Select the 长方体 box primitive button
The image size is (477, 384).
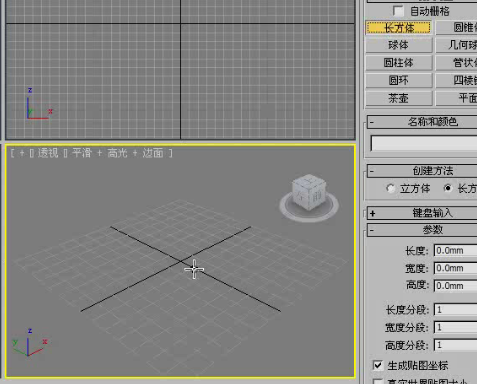(399, 28)
